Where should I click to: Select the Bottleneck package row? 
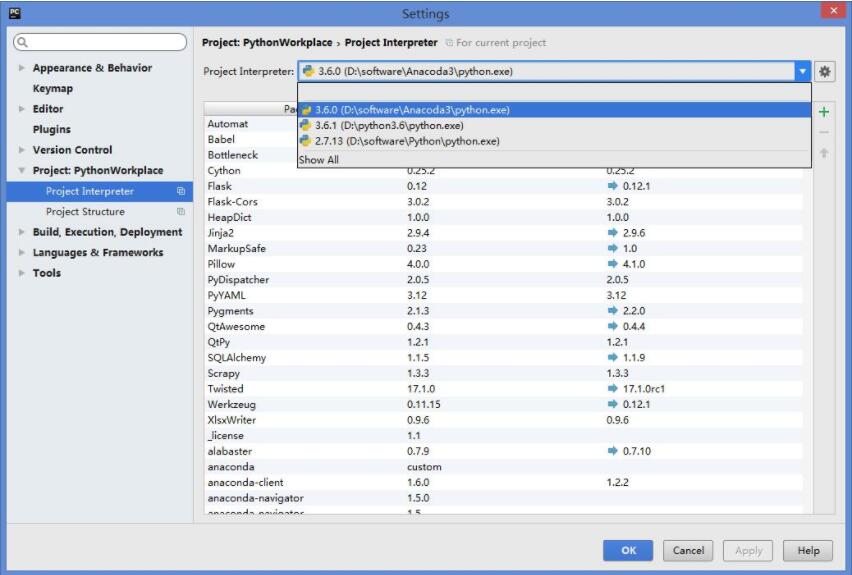[x=250, y=155]
